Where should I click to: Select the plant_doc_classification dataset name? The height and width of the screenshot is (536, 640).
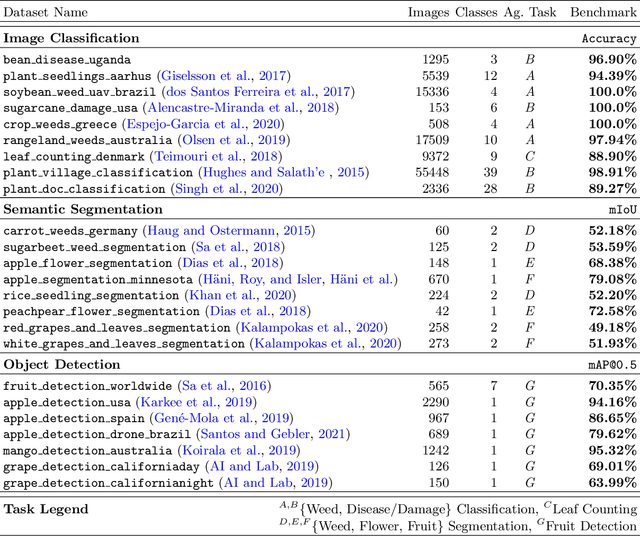click(x=84, y=189)
